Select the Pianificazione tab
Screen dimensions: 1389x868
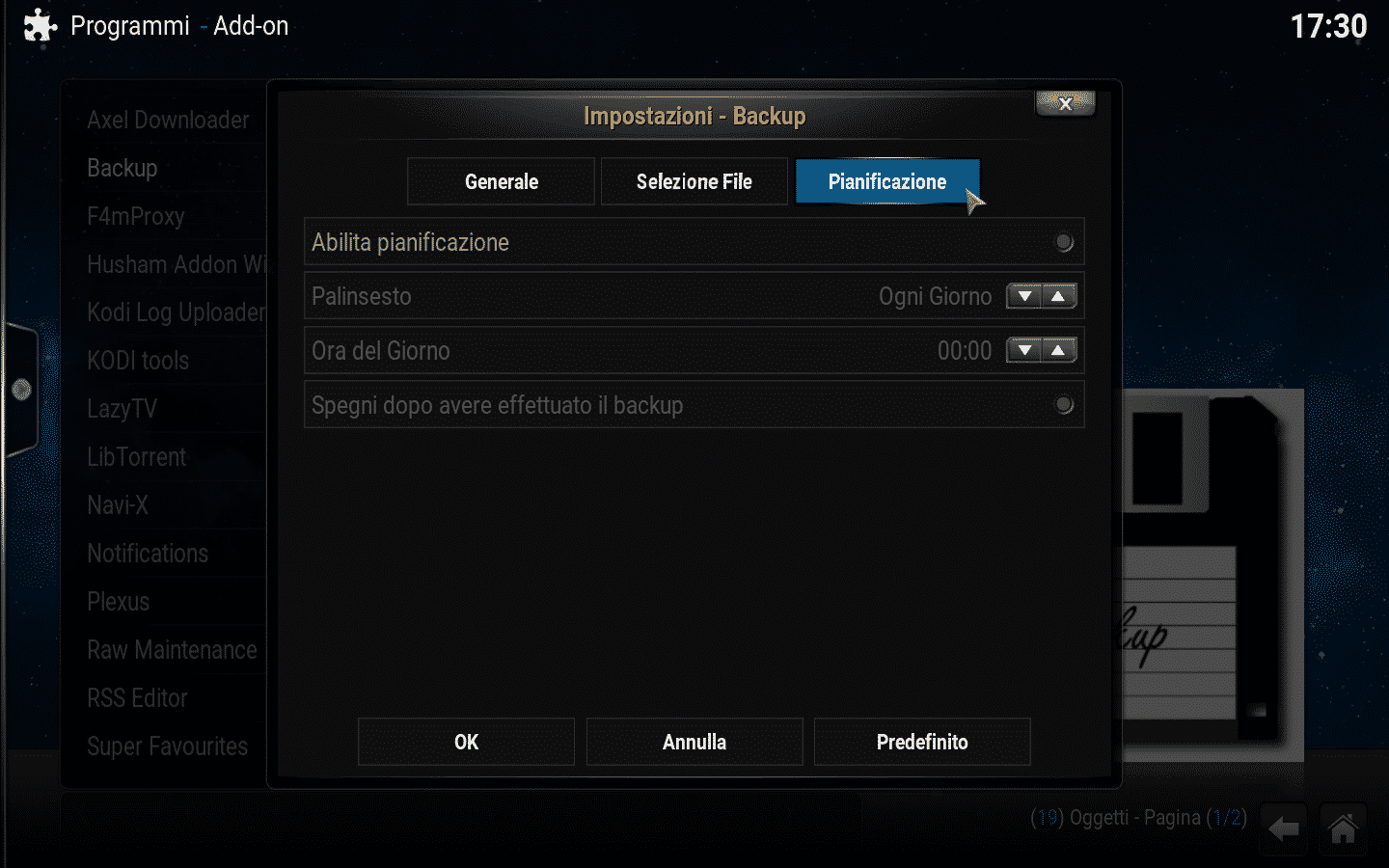tap(887, 181)
